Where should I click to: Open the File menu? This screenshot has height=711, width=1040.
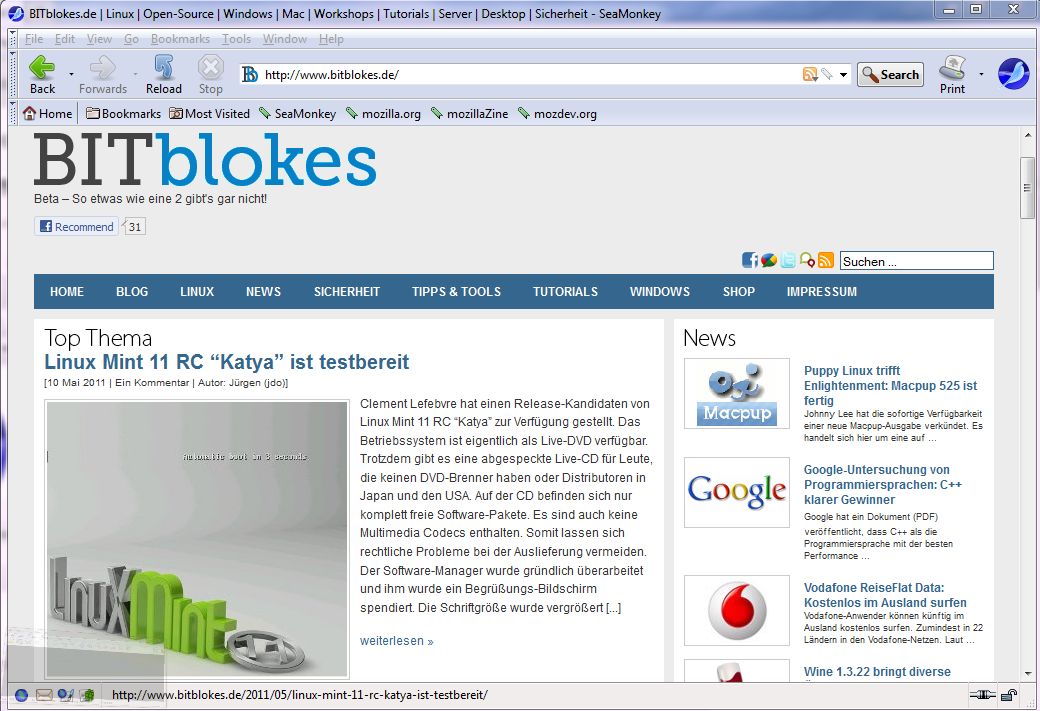coord(34,39)
